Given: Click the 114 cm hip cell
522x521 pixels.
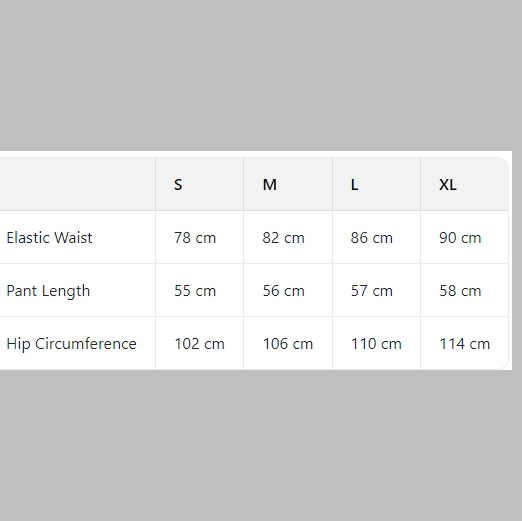Looking at the screenshot, I should coord(464,343).
